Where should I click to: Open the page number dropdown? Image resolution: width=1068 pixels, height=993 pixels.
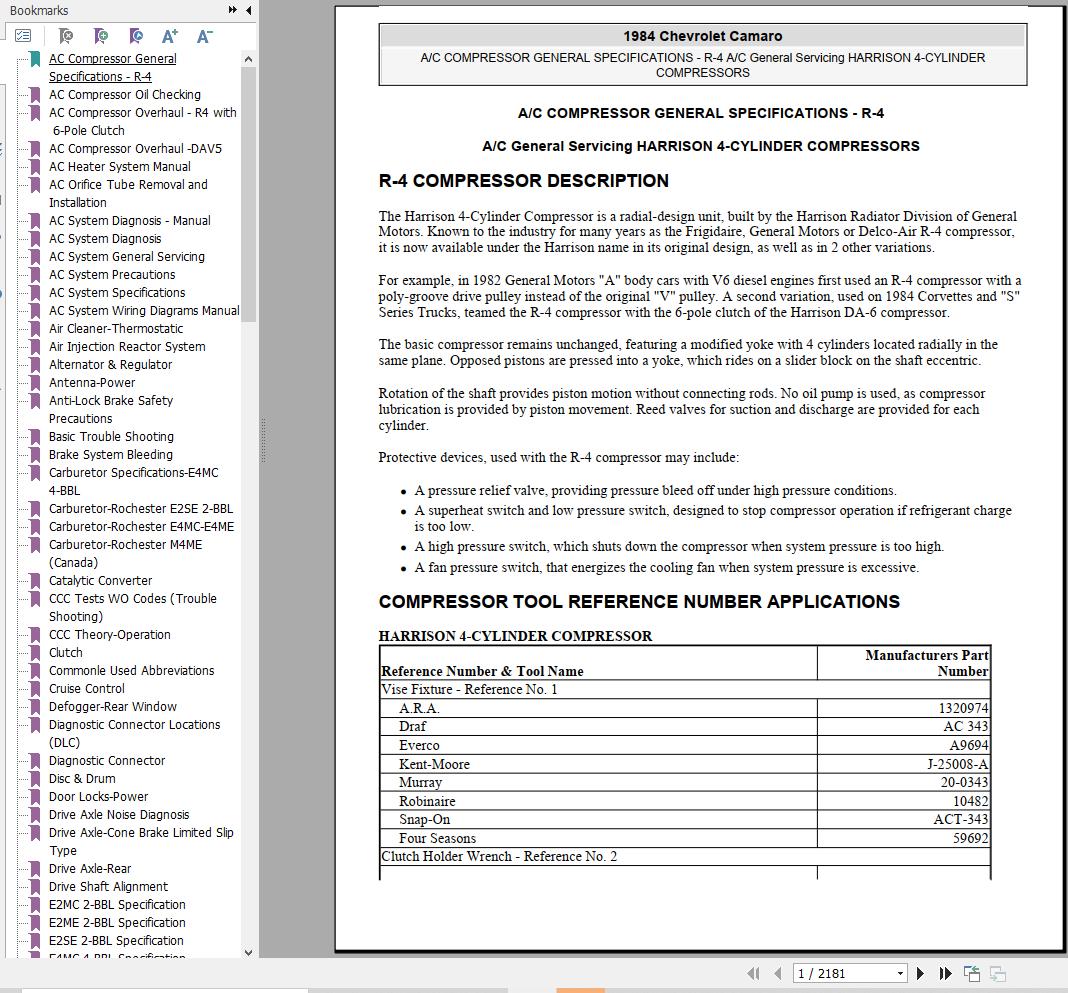[900, 973]
